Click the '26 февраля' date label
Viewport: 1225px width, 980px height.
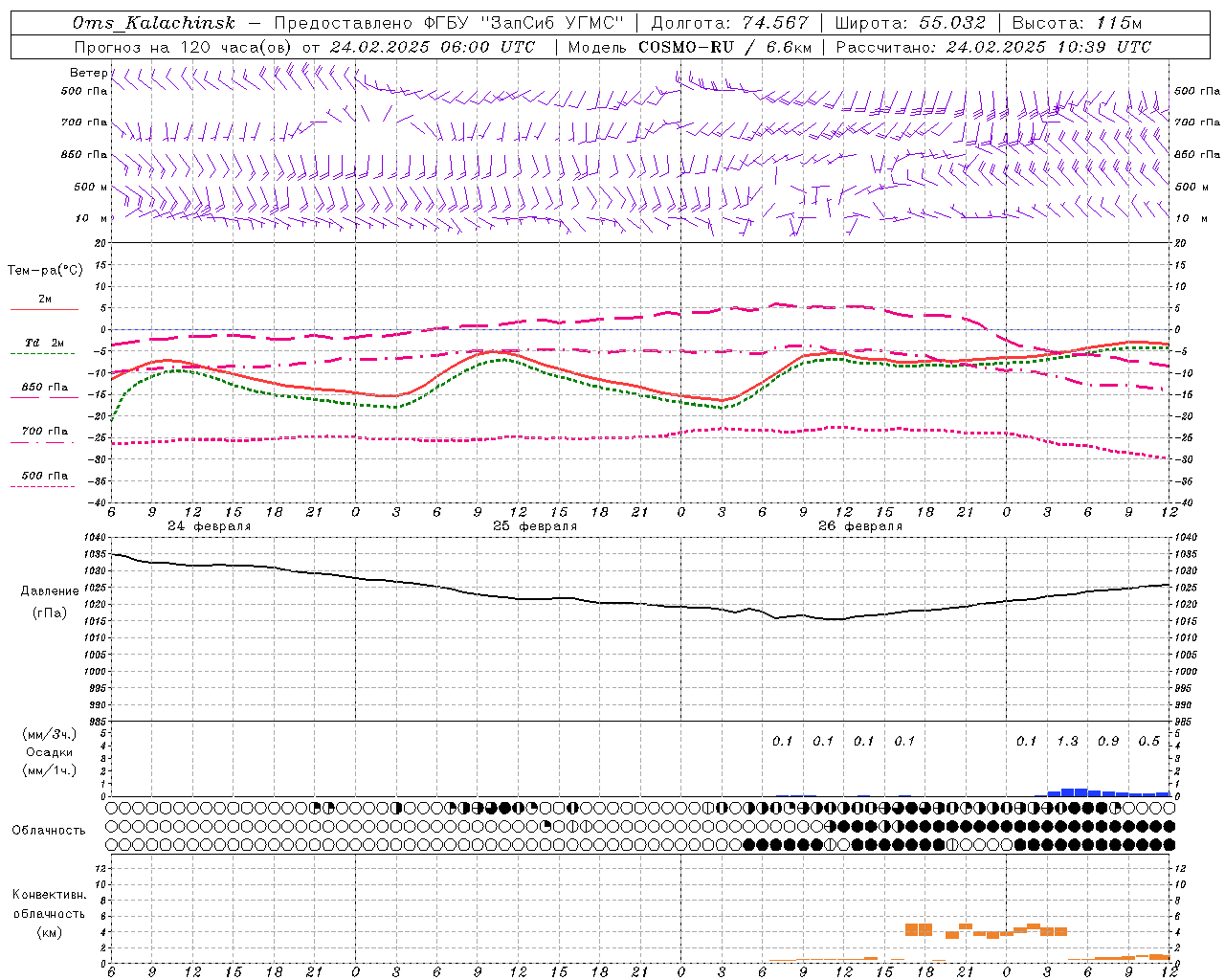(860, 526)
